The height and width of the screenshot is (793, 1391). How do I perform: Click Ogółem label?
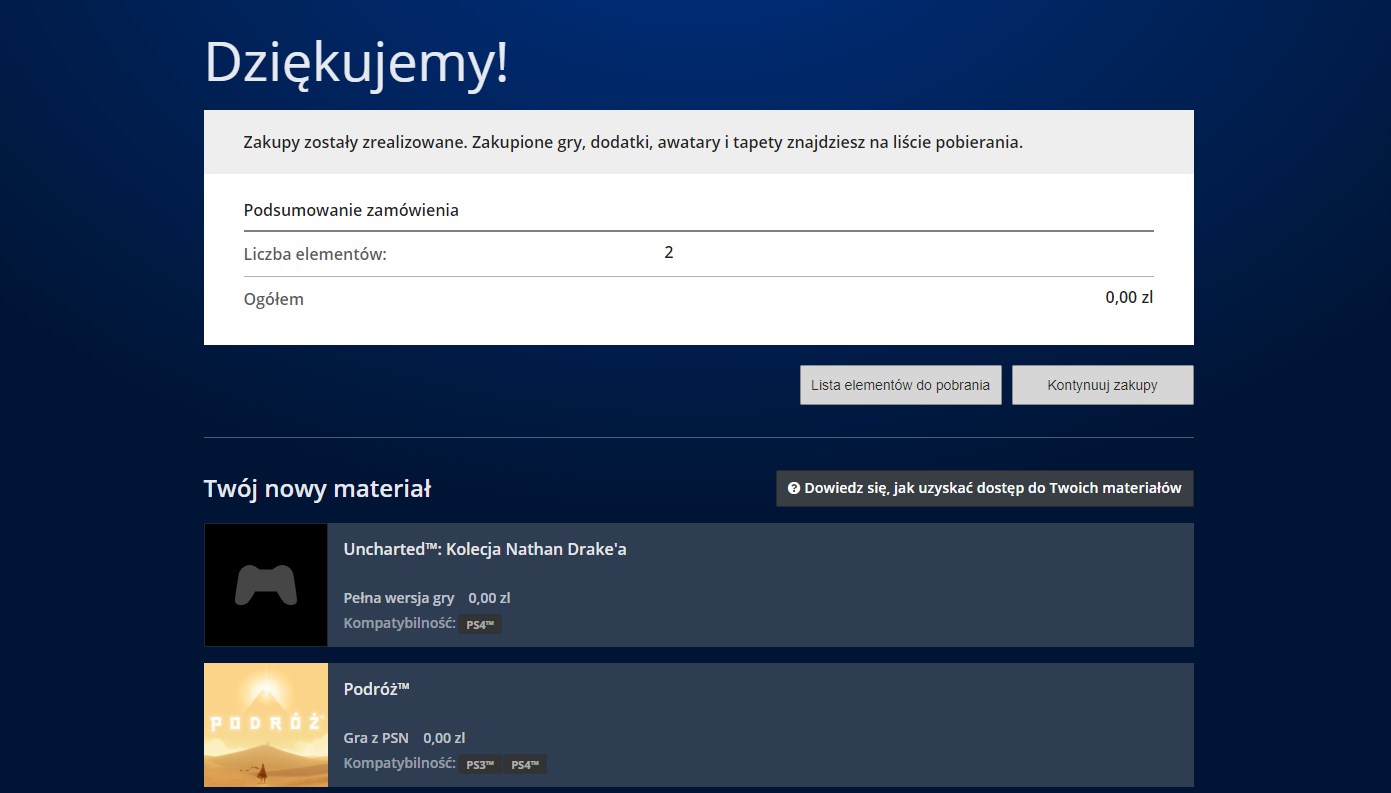click(x=274, y=299)
